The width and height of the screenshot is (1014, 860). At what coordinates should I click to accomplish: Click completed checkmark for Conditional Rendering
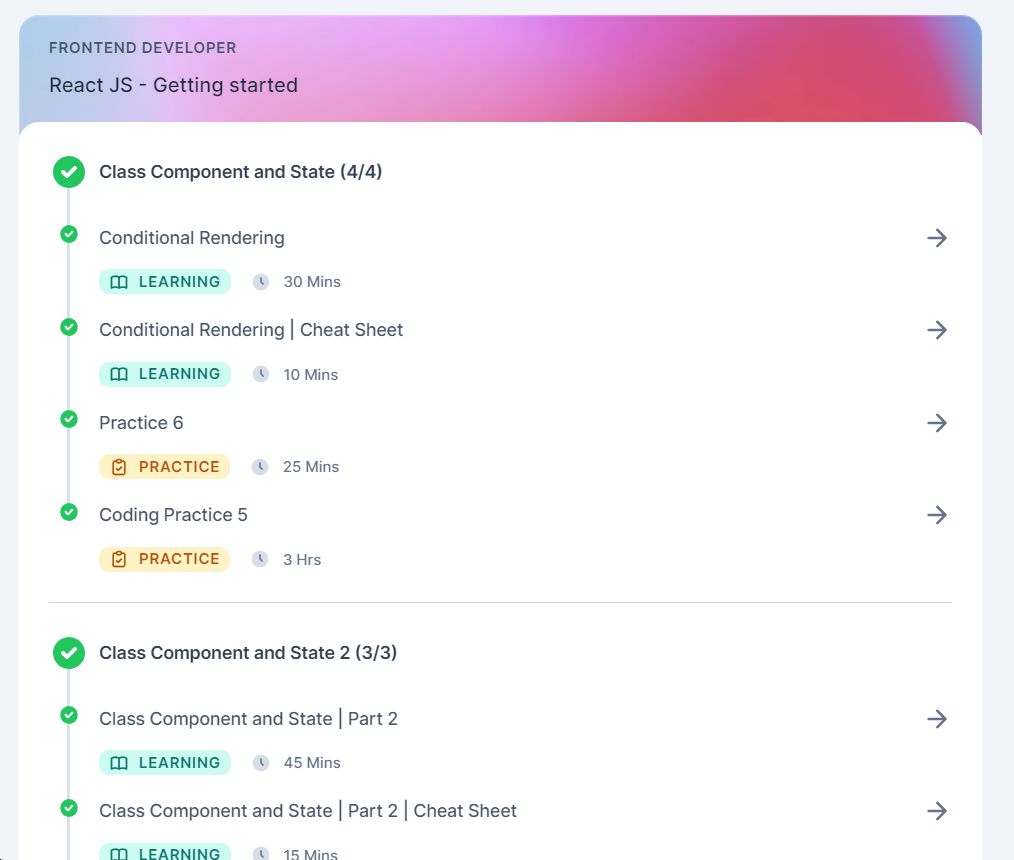point(69,234)
